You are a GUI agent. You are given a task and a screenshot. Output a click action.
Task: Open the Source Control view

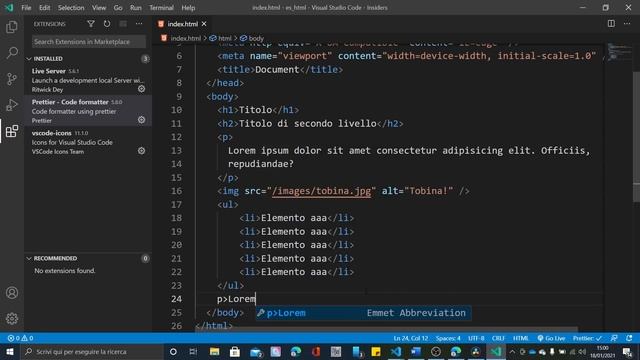(12, 79)
